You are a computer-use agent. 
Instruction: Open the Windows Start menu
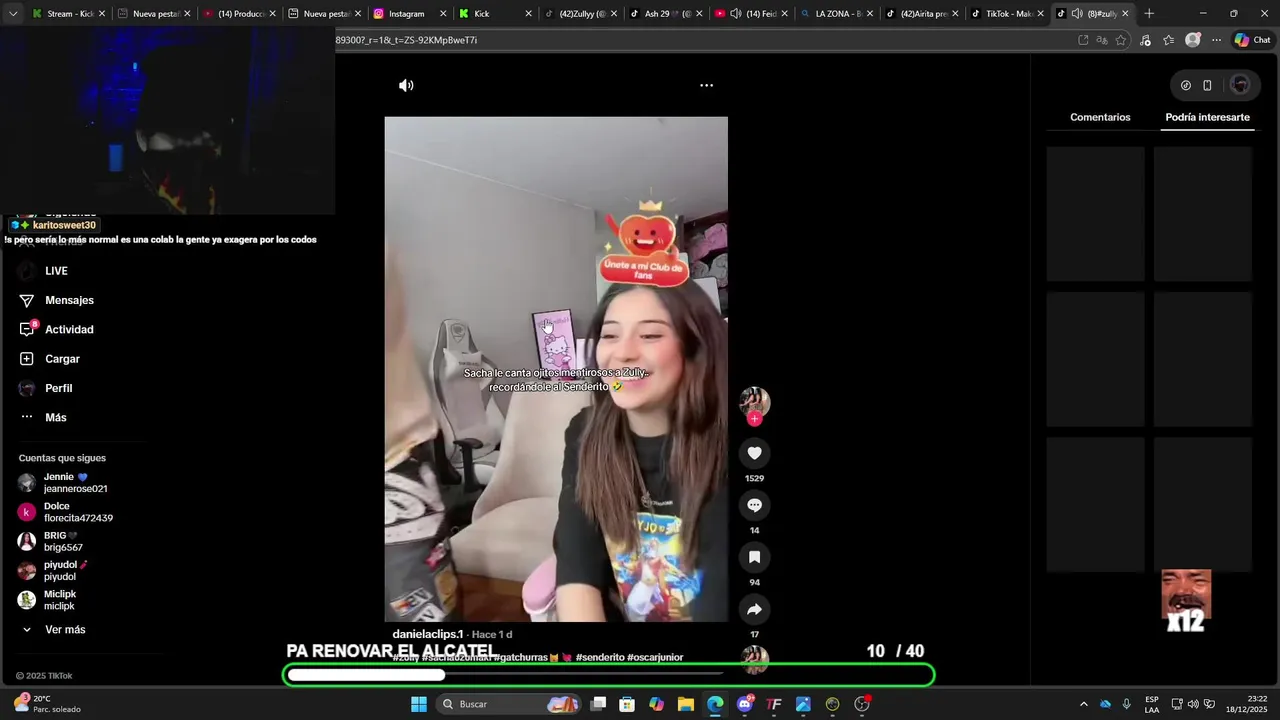click(419, 704)
